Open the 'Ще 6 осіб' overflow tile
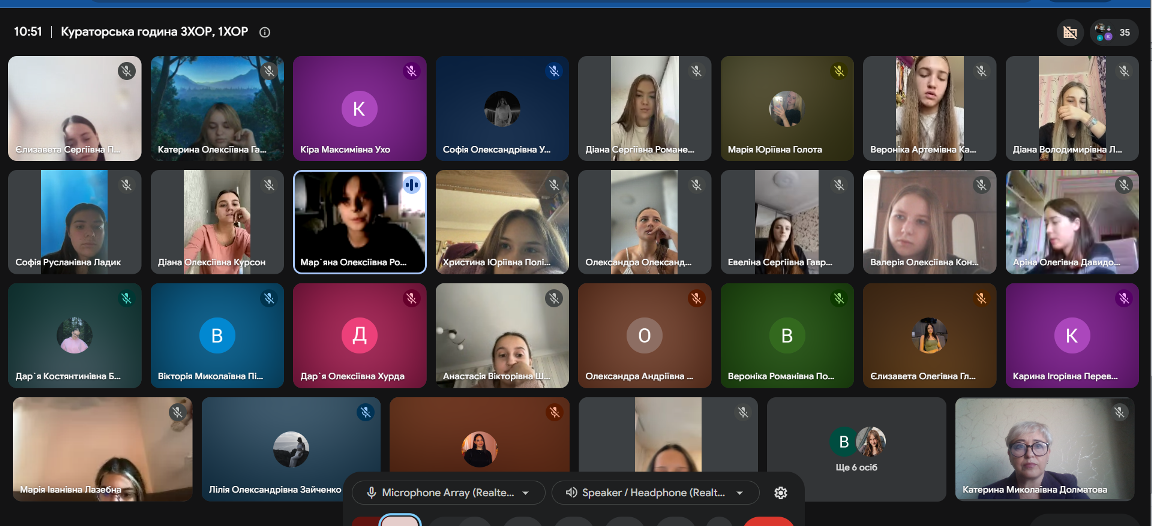The image size is (1152, 526). tap(857, 450)
